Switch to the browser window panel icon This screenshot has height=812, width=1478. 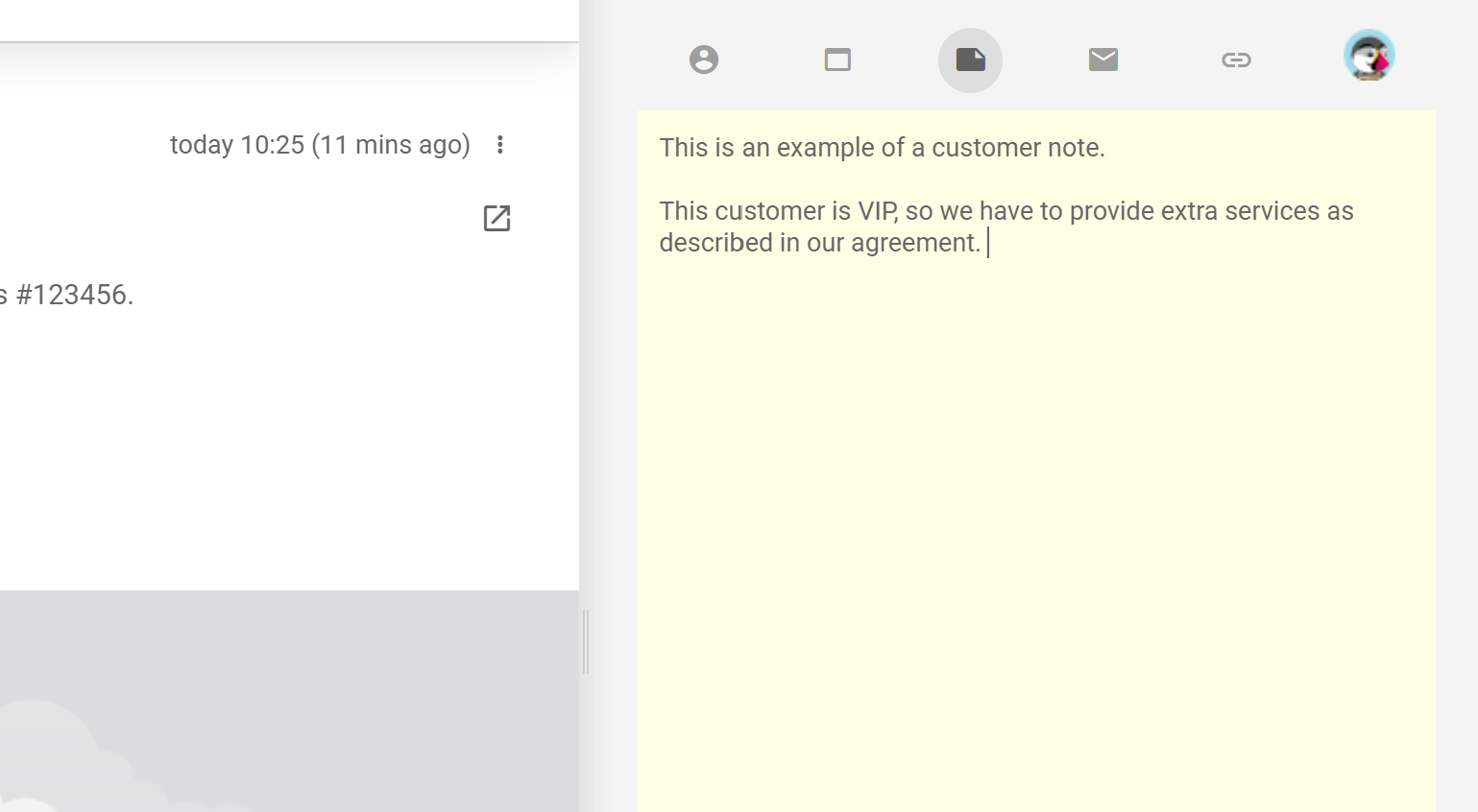tap(837, 60)
